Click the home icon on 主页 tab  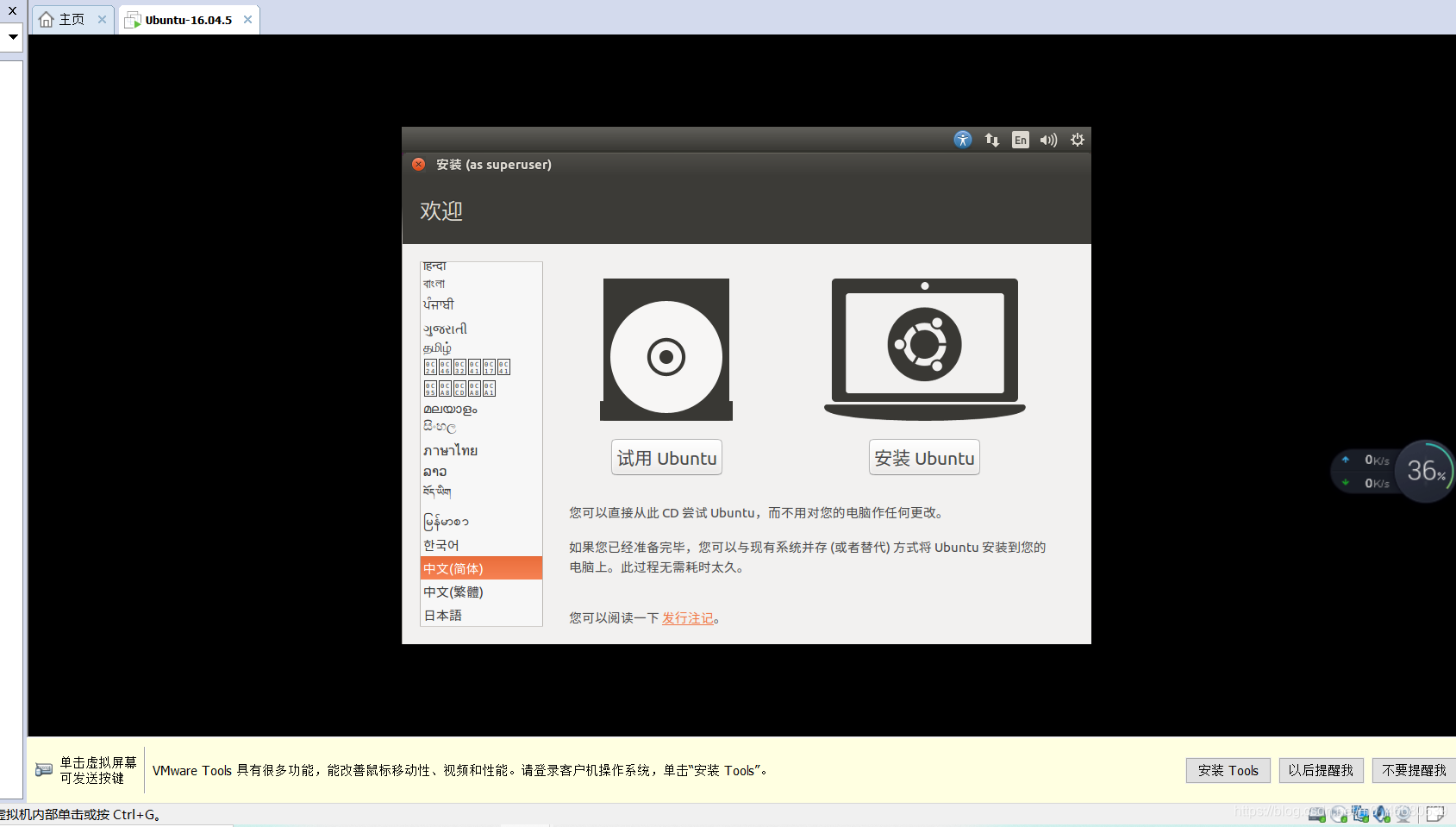coord(47,19)
